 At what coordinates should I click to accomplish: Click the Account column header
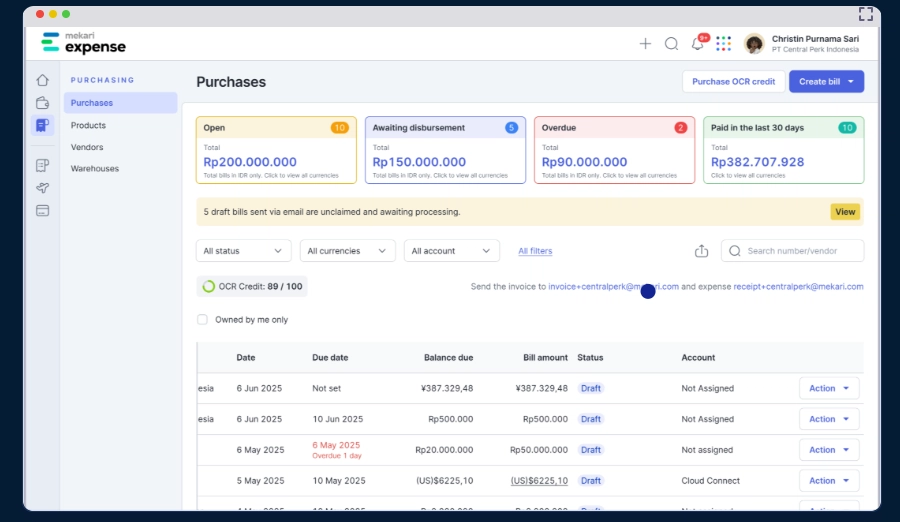tap(698, 357)
